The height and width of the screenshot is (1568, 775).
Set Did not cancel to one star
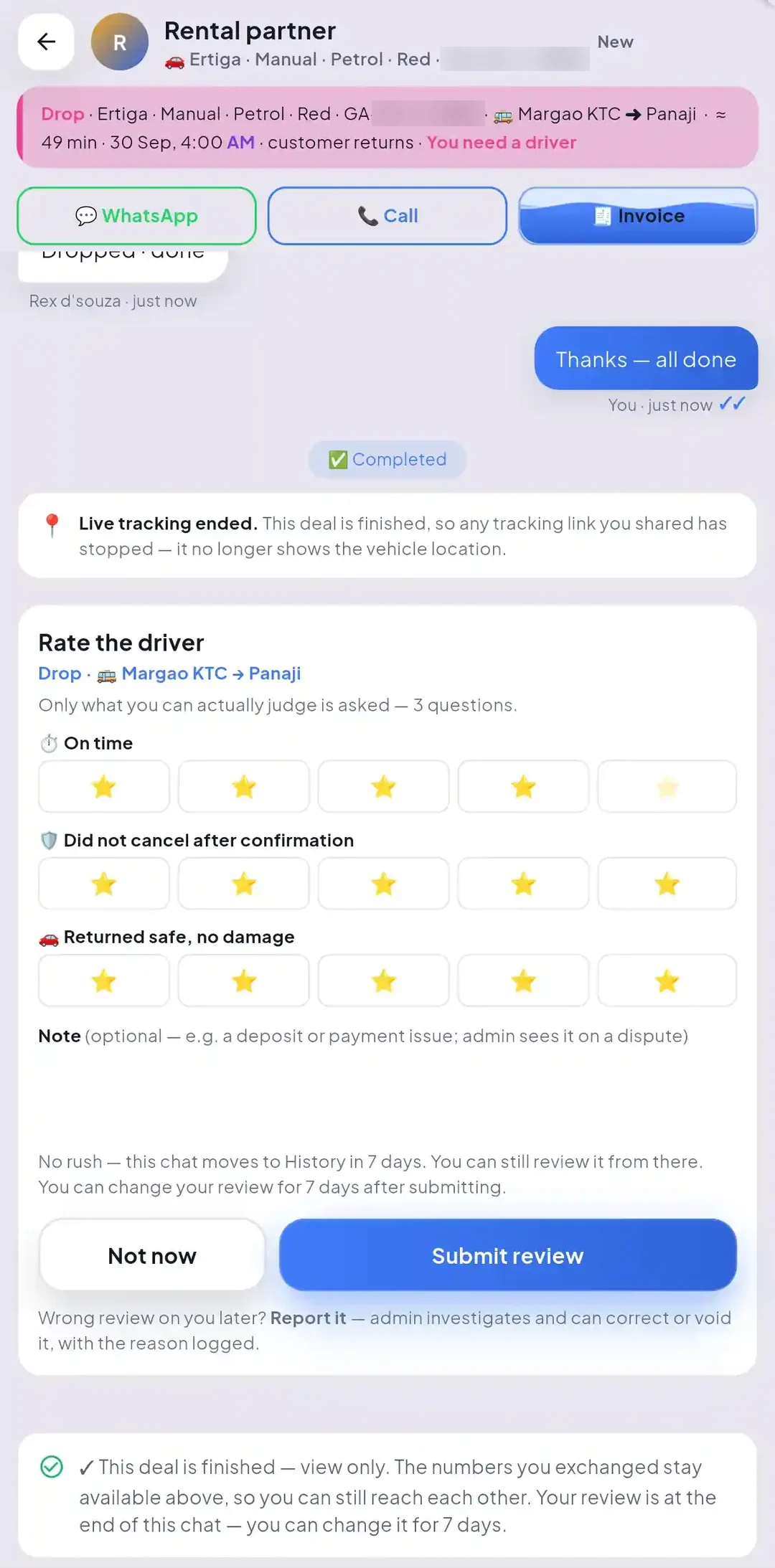[104, 883]
